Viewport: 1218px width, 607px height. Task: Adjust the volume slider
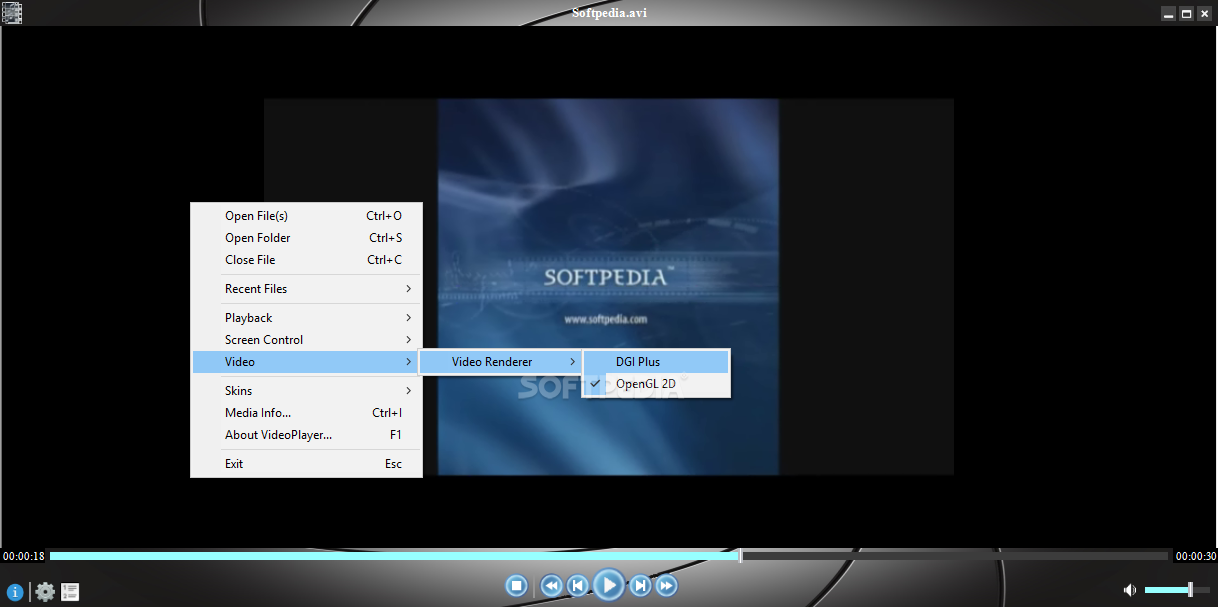[1177, 590]
